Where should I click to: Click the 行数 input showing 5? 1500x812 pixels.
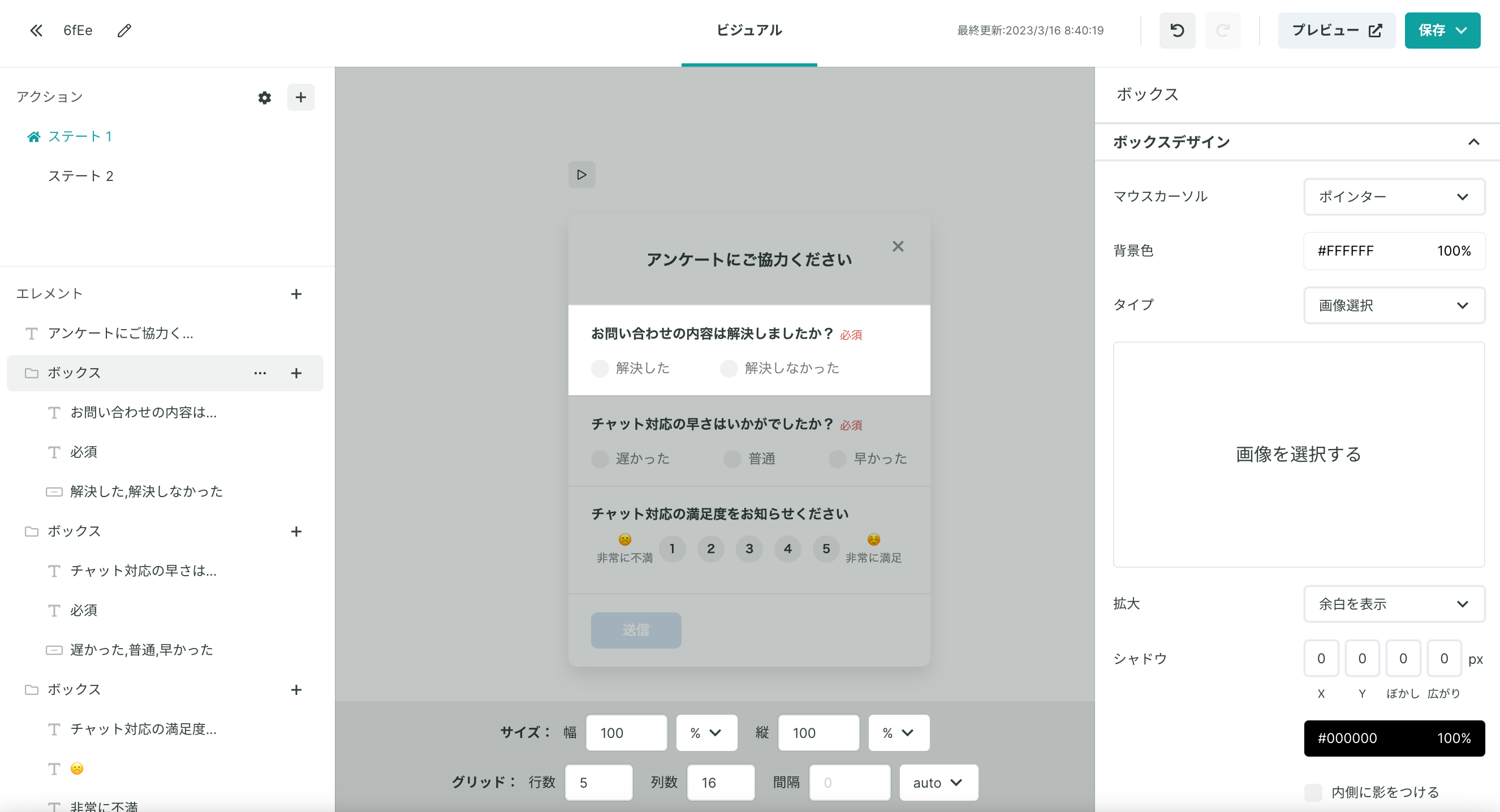pyautogui.click(x=598, y=783)
